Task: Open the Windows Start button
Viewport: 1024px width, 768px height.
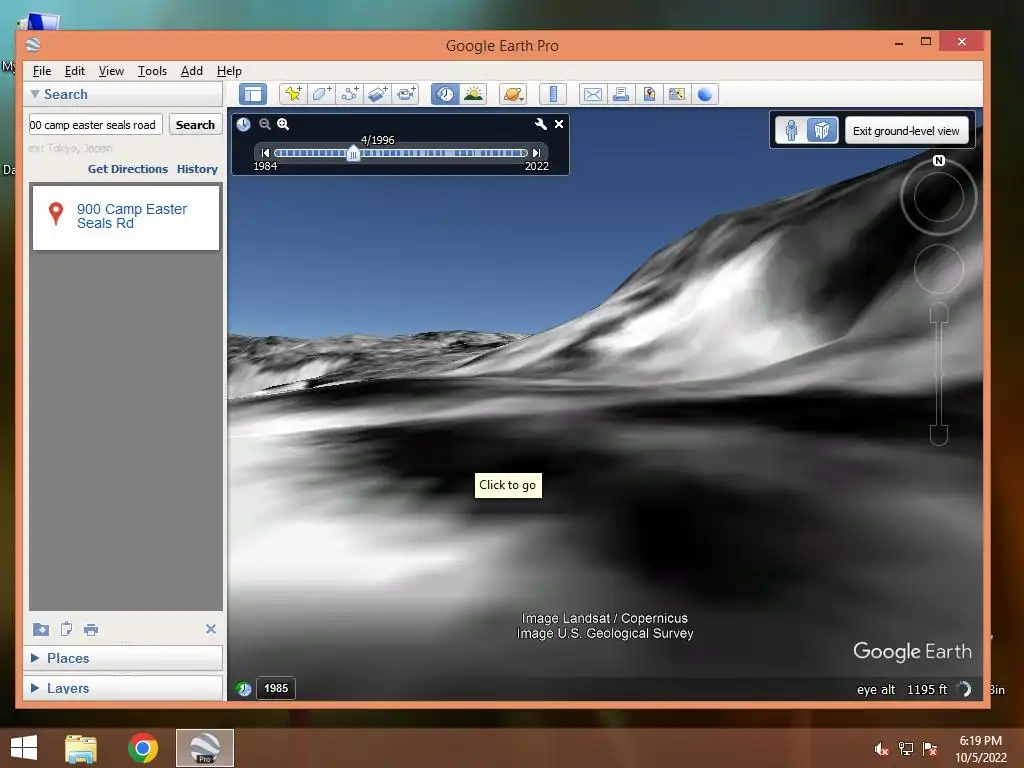Action: 24,748
